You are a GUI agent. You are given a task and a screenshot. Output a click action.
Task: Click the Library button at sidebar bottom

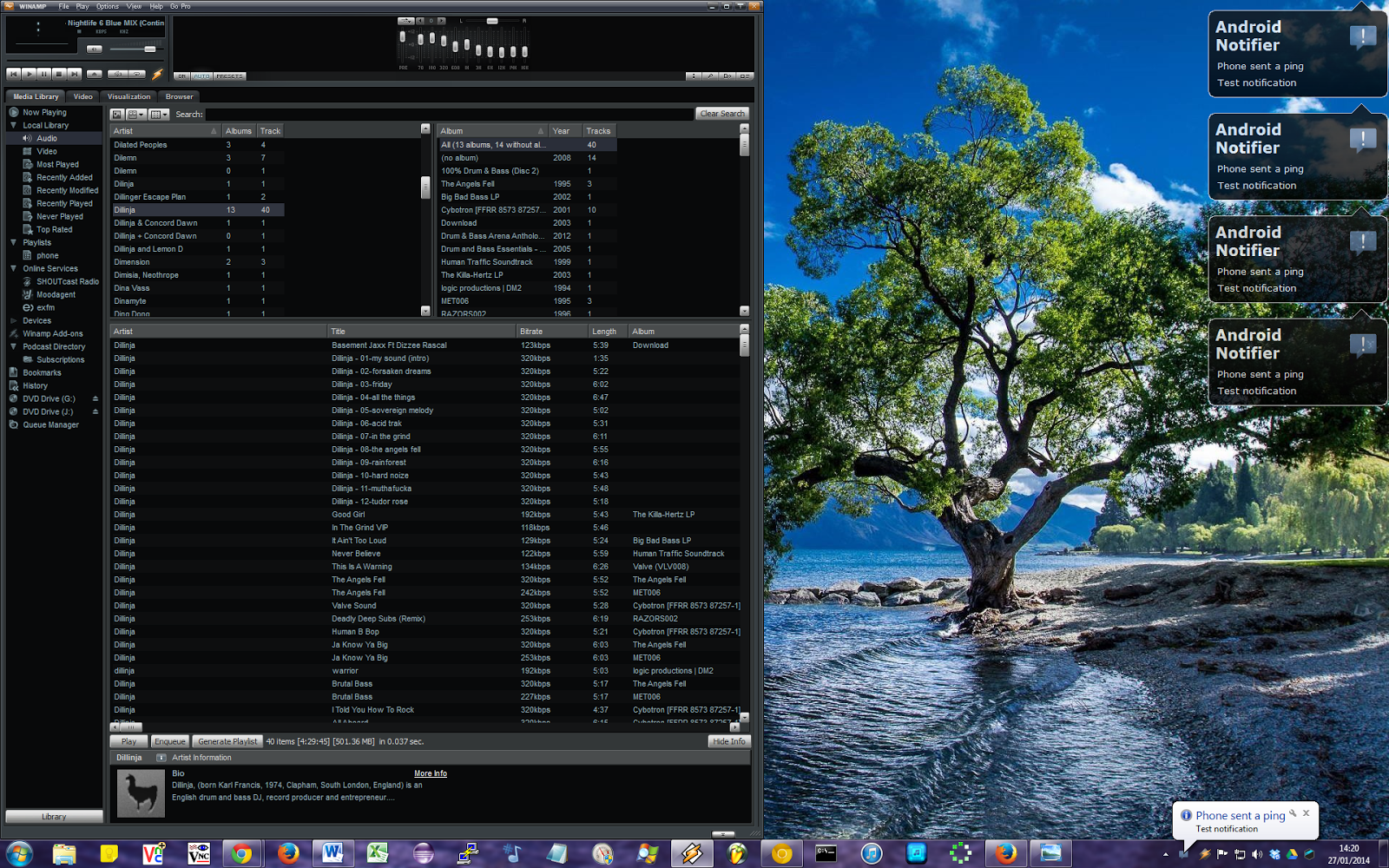(x=54, y=817)
